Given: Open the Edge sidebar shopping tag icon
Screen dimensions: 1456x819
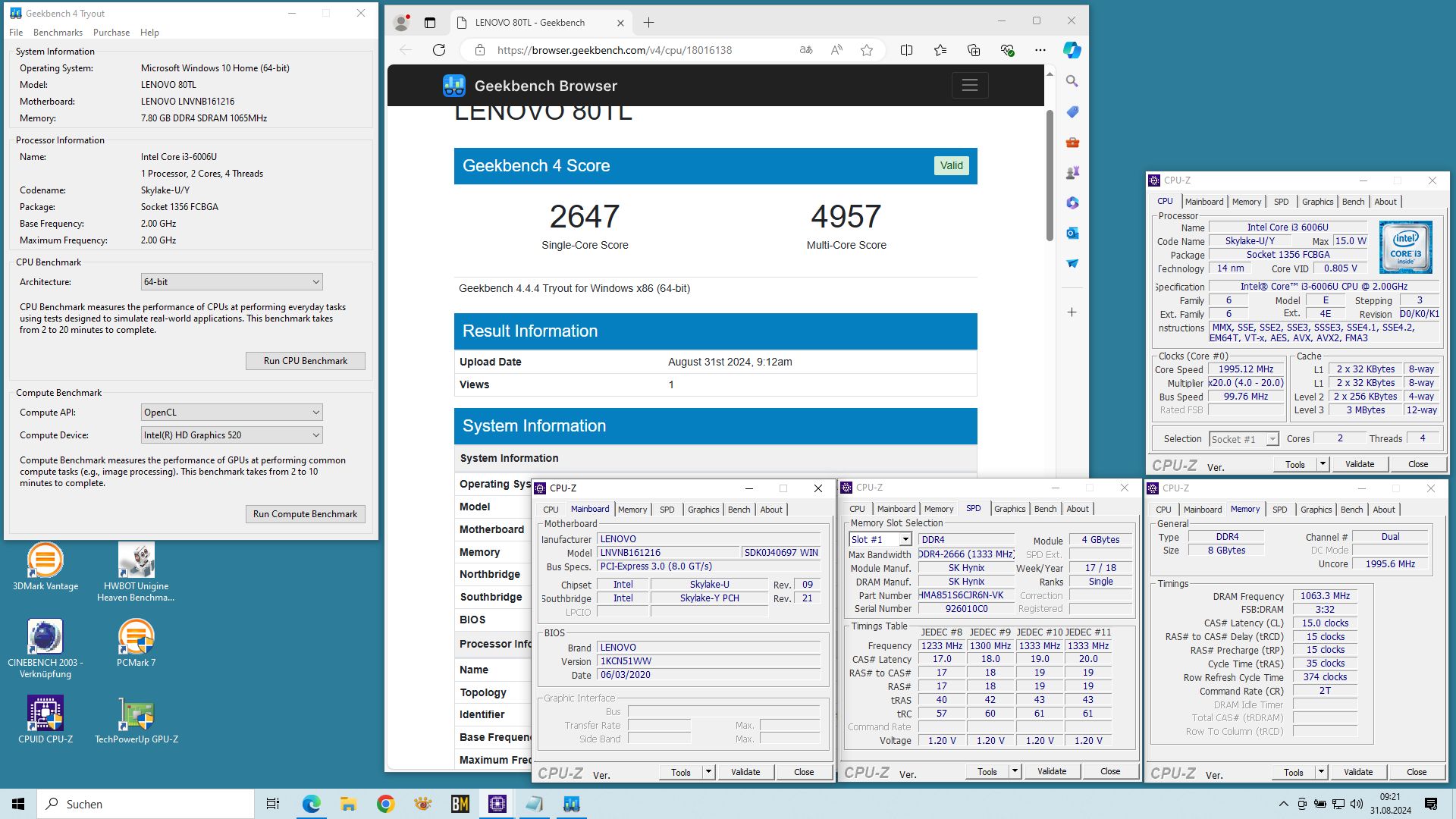Looking at the screenshot, I should click(x=1072, y=111).
